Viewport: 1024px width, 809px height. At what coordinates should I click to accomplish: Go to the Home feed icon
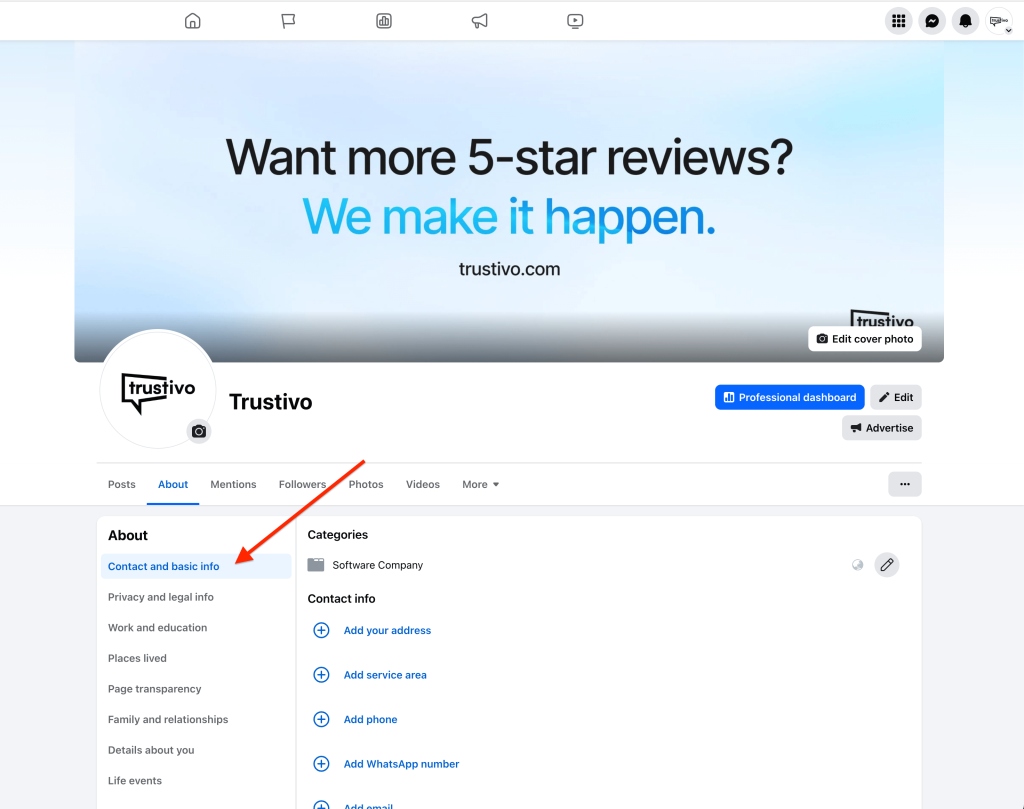pyautogui.click(x=193, y=21)
